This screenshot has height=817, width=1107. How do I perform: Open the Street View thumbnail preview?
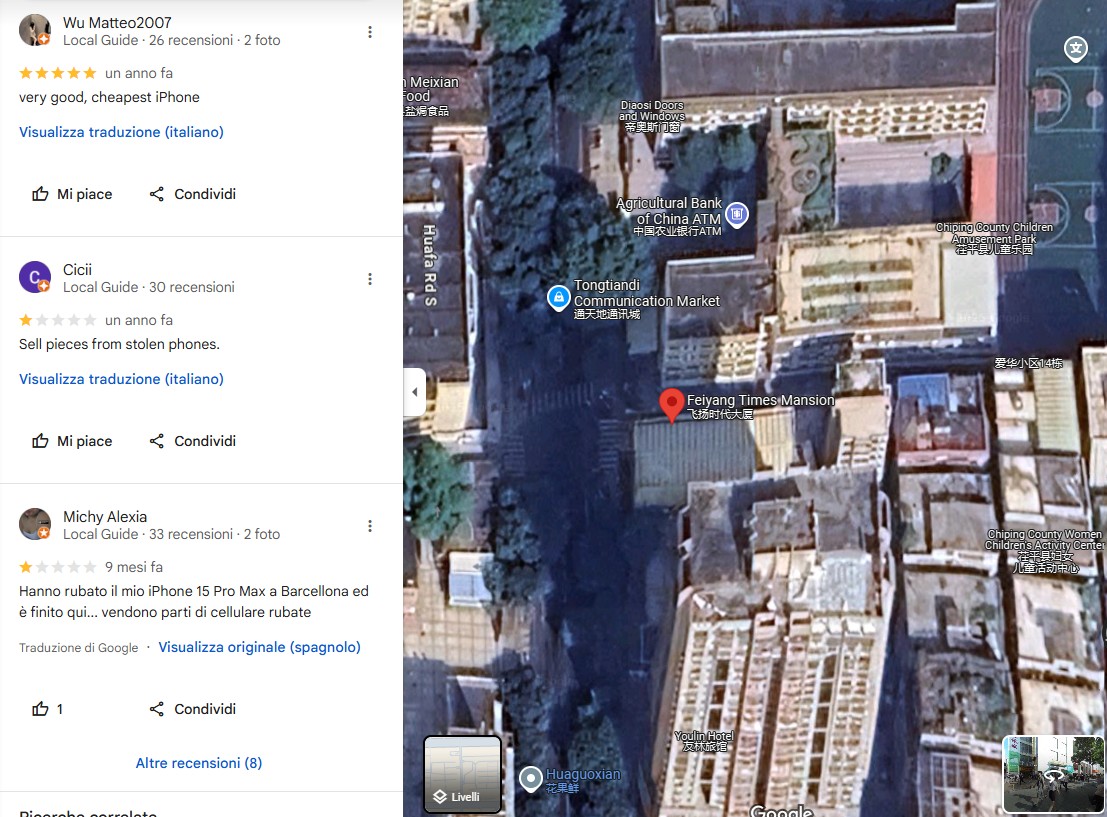click(1053, 774)
